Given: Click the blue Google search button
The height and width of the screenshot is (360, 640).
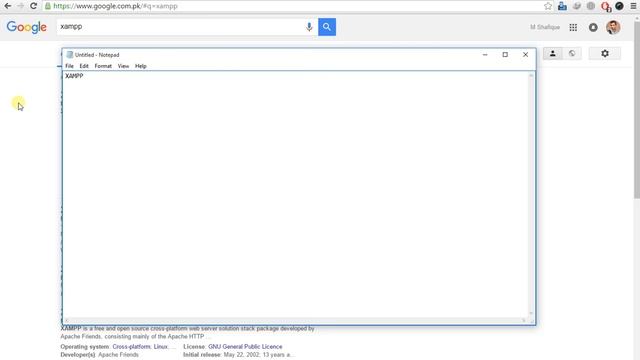Looking at the screenshot, I should tap(327, 27).
